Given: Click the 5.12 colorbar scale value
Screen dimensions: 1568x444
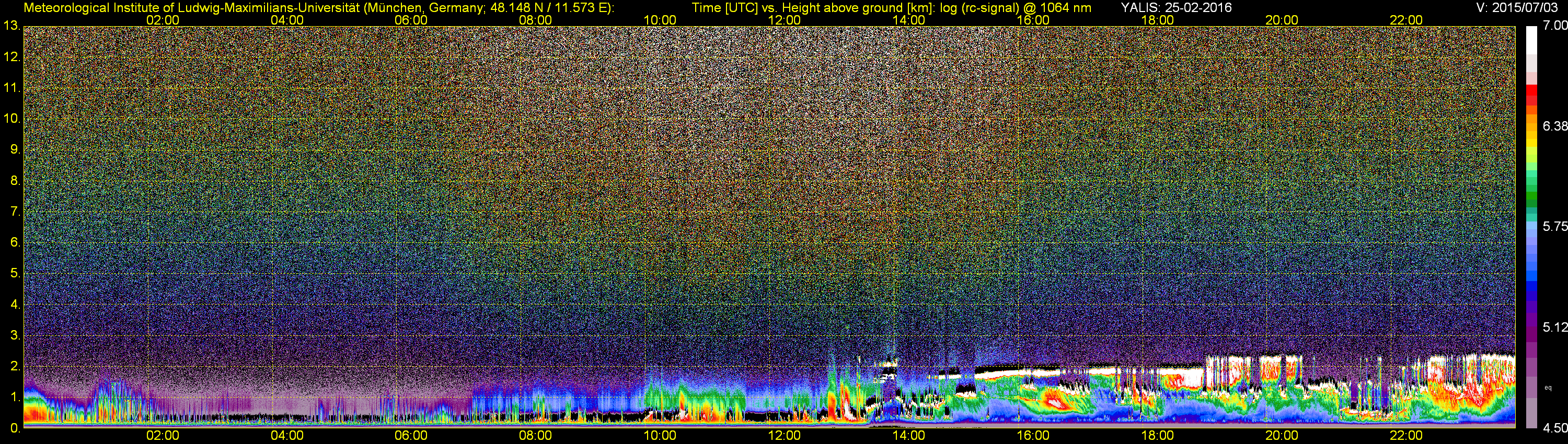Looking at the screenshot, I should pyautogui.click(x=1554, y=327).
